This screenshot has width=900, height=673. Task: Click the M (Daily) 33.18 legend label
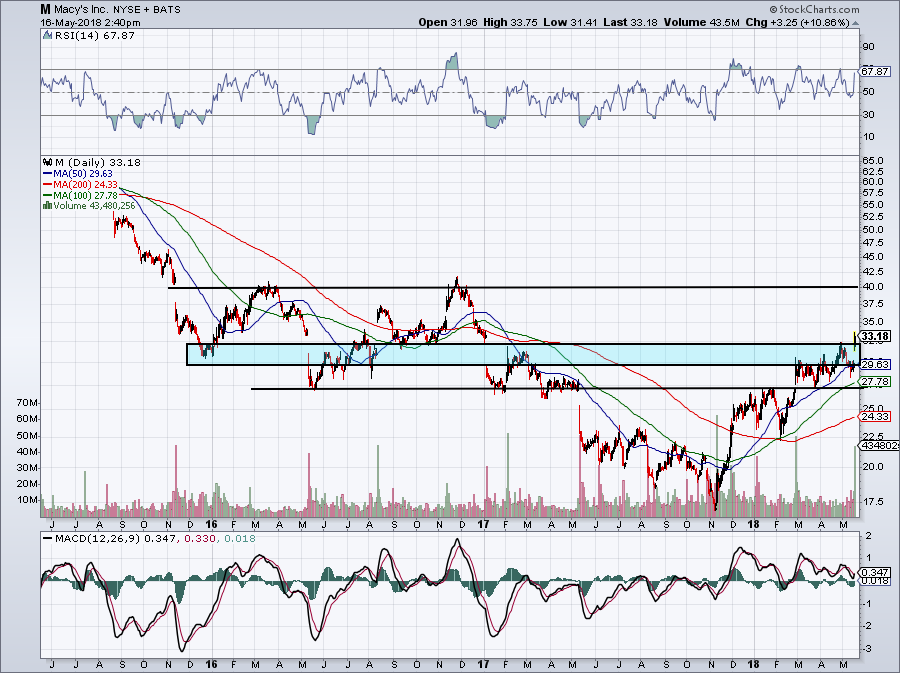(98, 162)
